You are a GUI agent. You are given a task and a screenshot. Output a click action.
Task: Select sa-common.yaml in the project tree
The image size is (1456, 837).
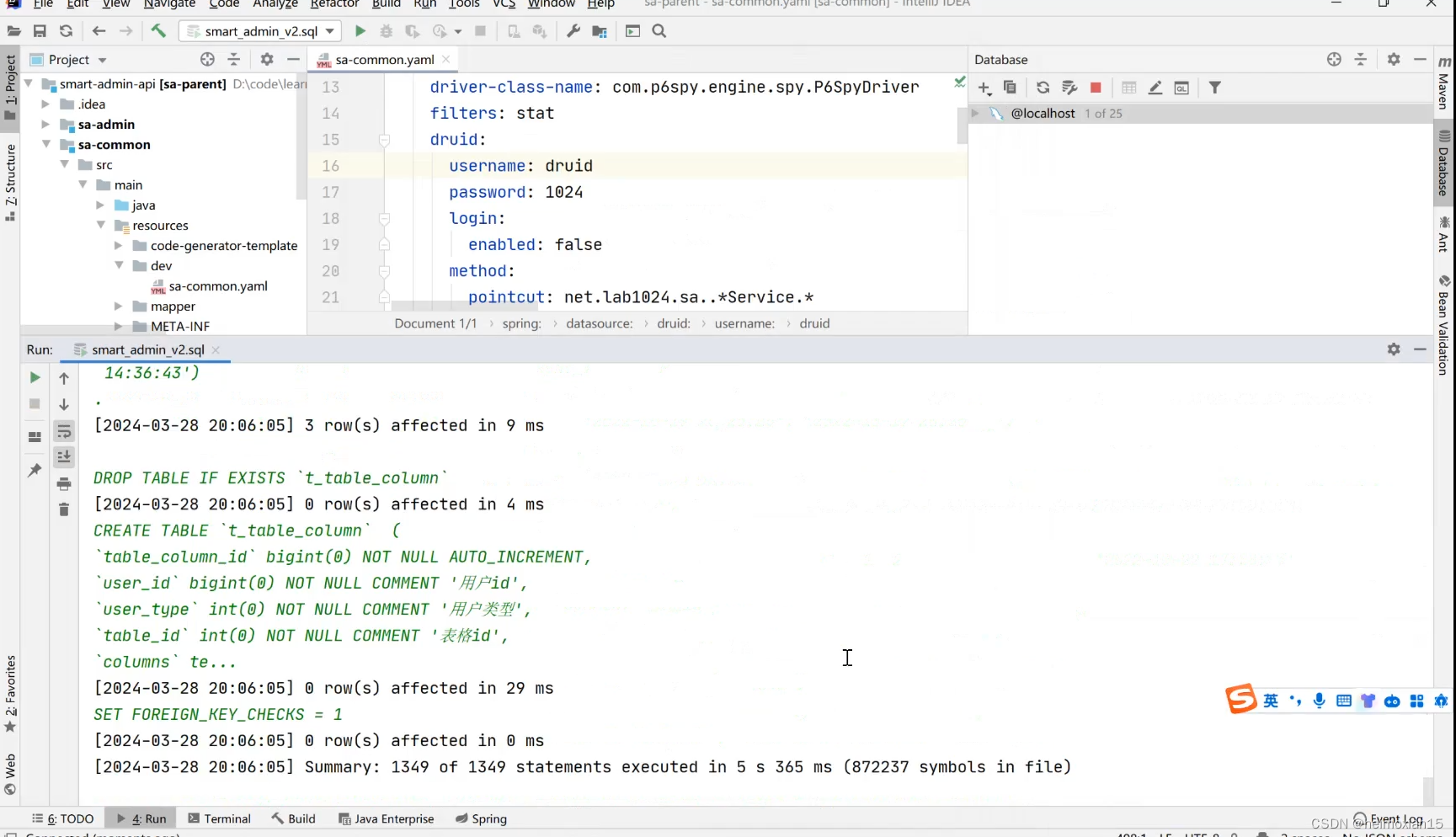[x=217, y=286]
